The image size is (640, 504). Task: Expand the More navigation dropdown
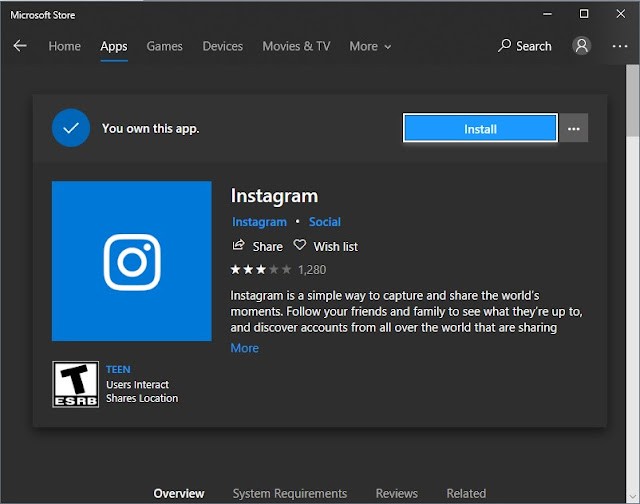(x=370, y=46)
